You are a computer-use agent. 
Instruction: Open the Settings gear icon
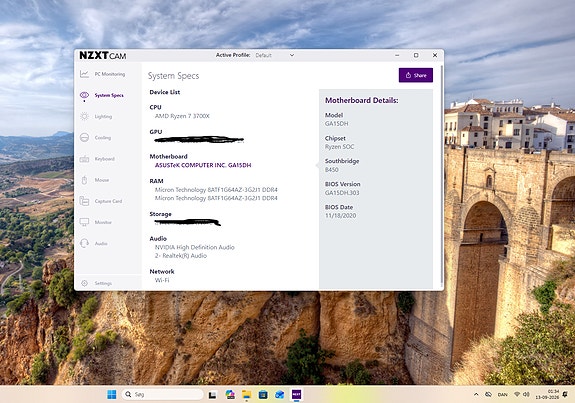tap(84, 283)
